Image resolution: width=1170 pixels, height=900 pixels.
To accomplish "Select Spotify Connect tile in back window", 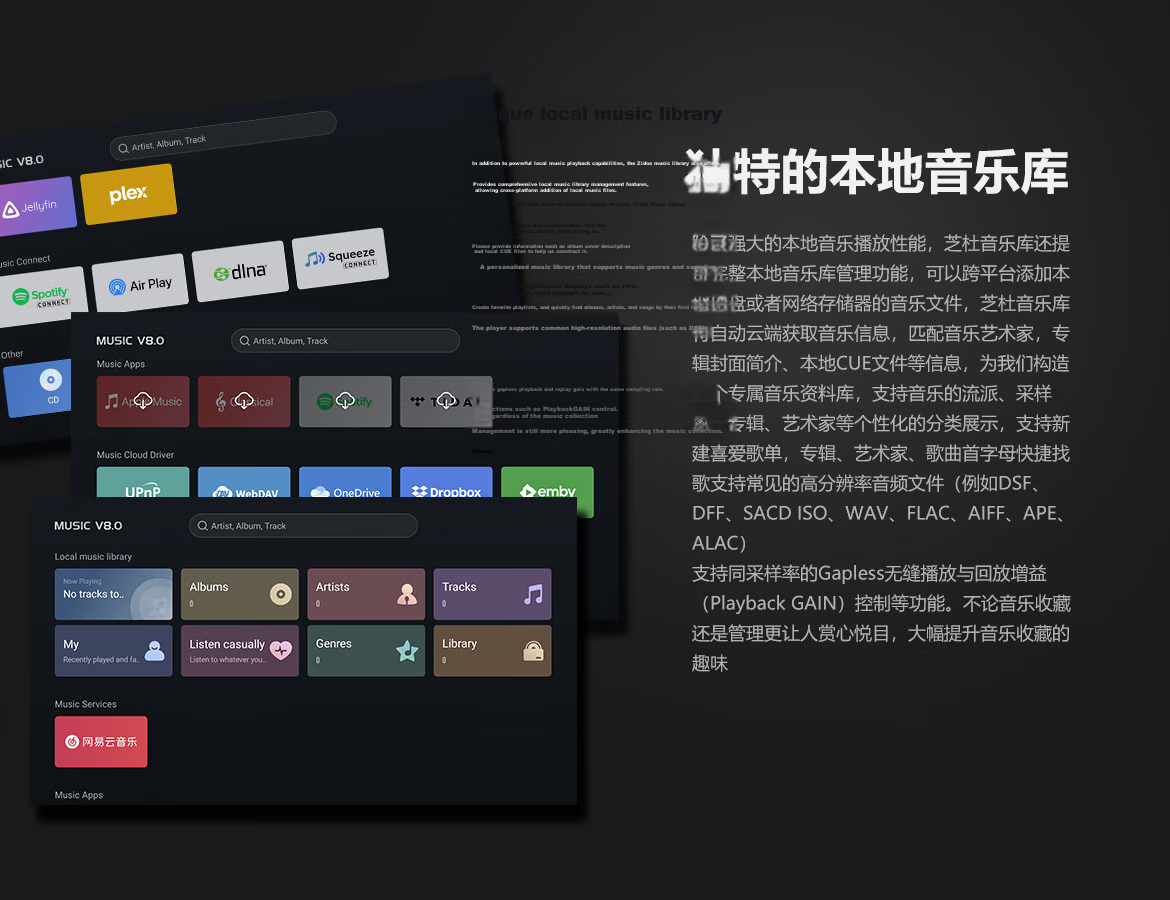I will point(43,297).
